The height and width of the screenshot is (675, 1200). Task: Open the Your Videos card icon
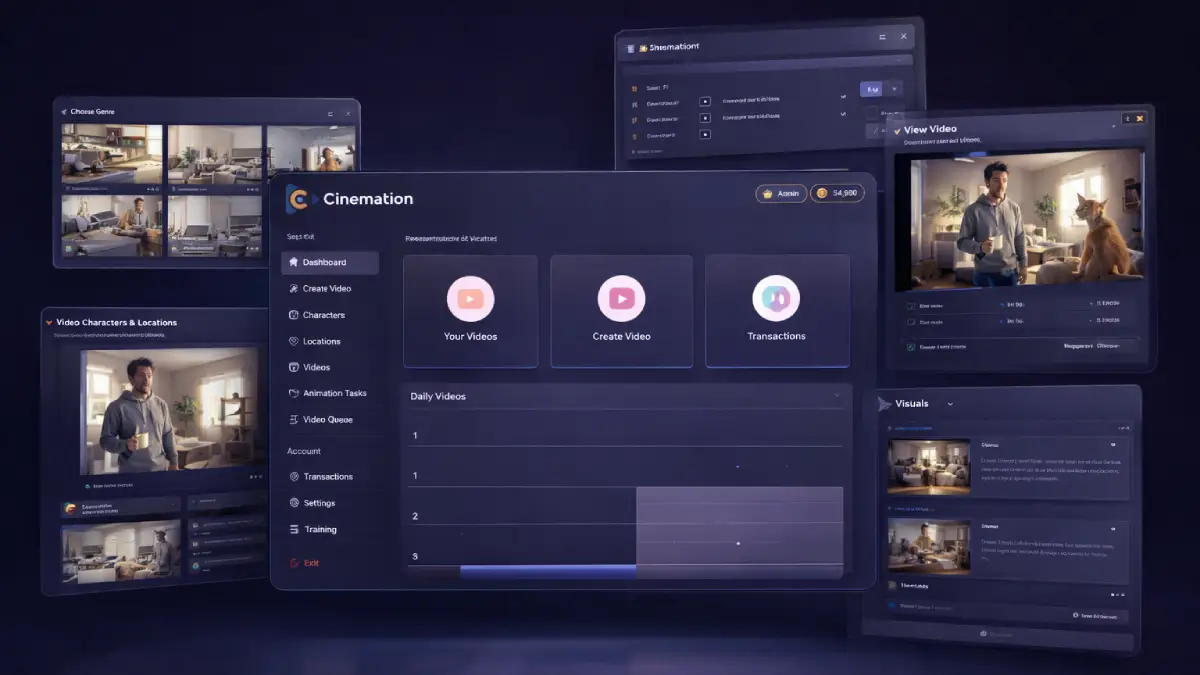tap(470, 298)
